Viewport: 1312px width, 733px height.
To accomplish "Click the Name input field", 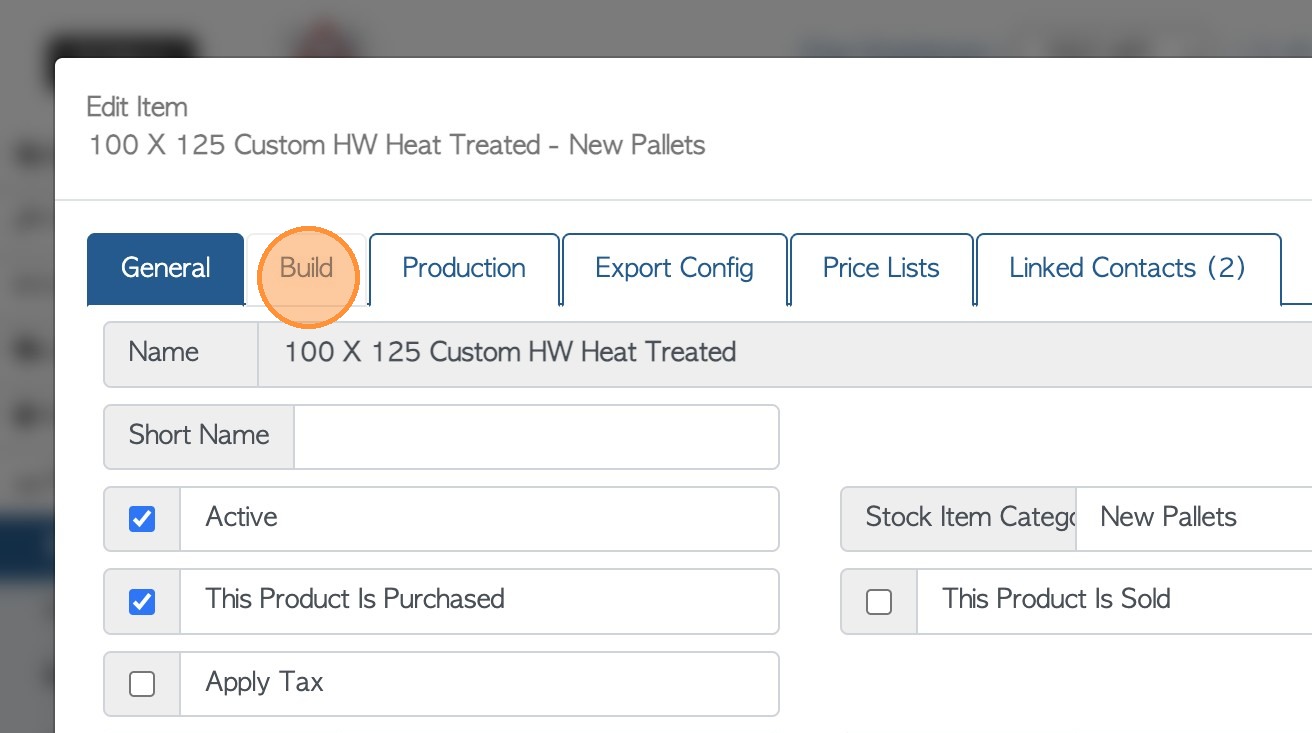I will 780,353.
